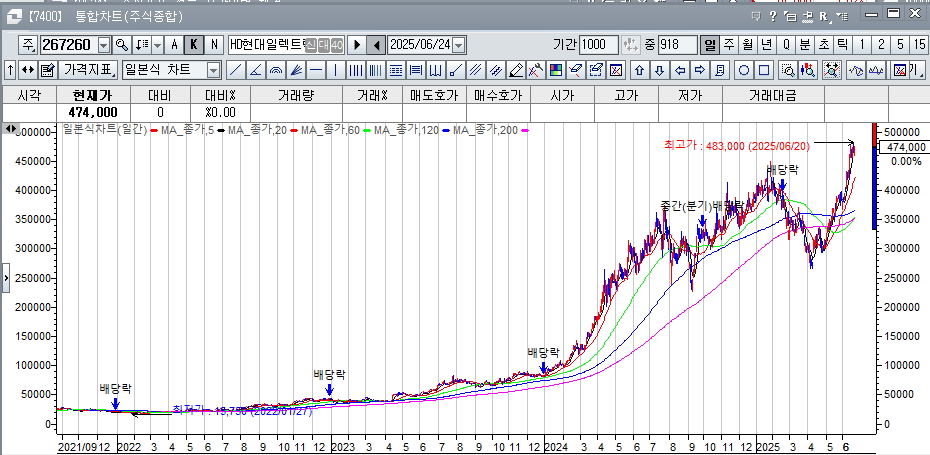Switch chart period to 주 (weekly)
Viewport: 930px width, 455px height.
tap(729, 45)
